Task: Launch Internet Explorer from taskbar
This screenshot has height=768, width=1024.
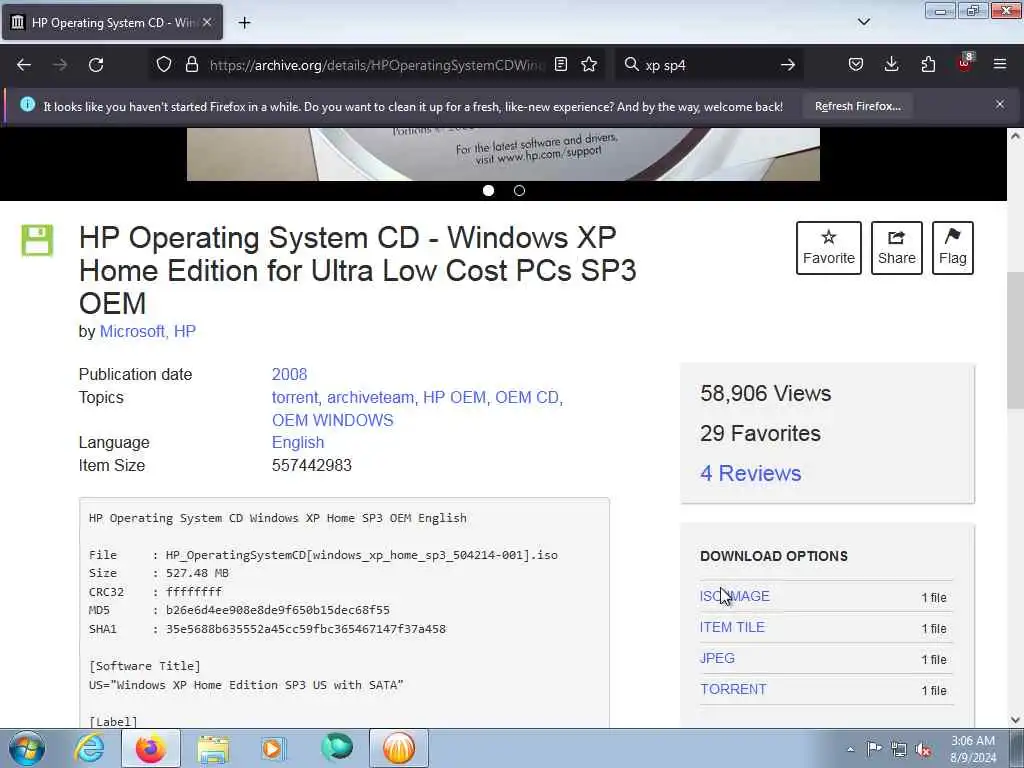Action: 89,748
